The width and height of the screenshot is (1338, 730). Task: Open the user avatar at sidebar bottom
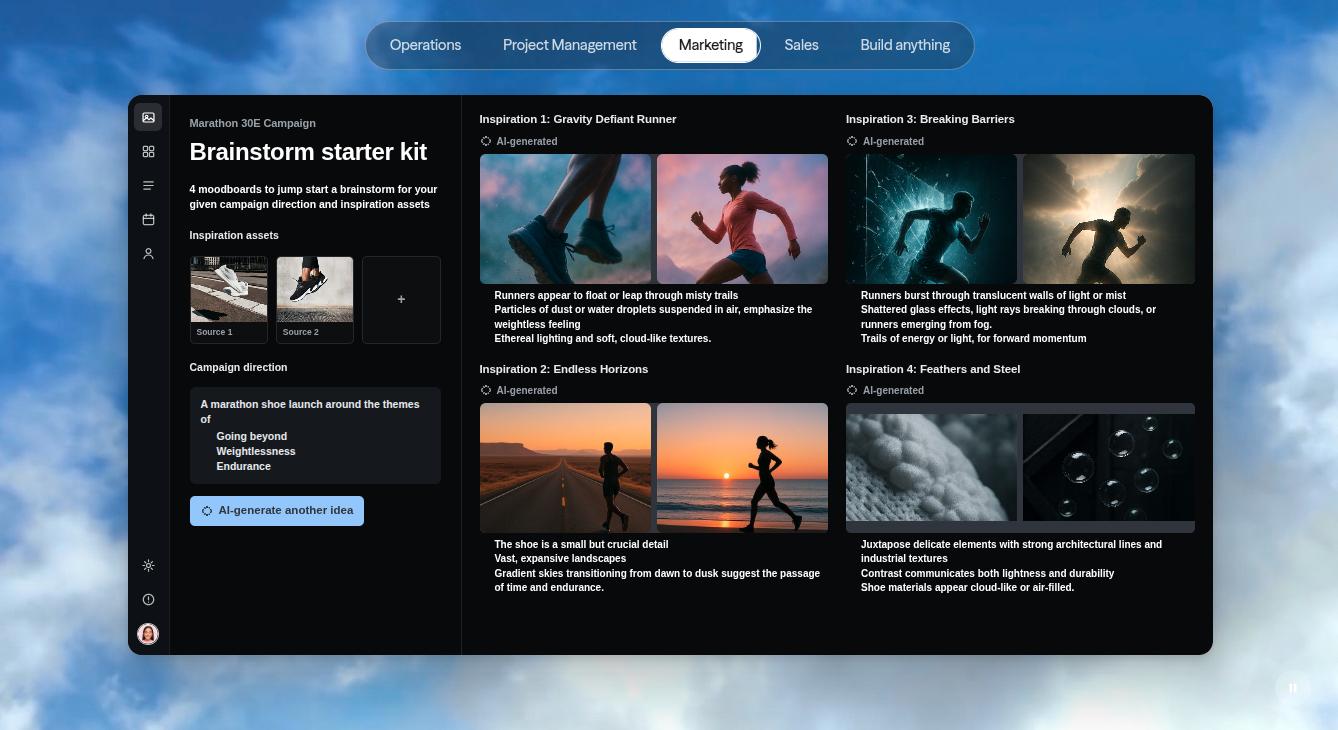148,634
